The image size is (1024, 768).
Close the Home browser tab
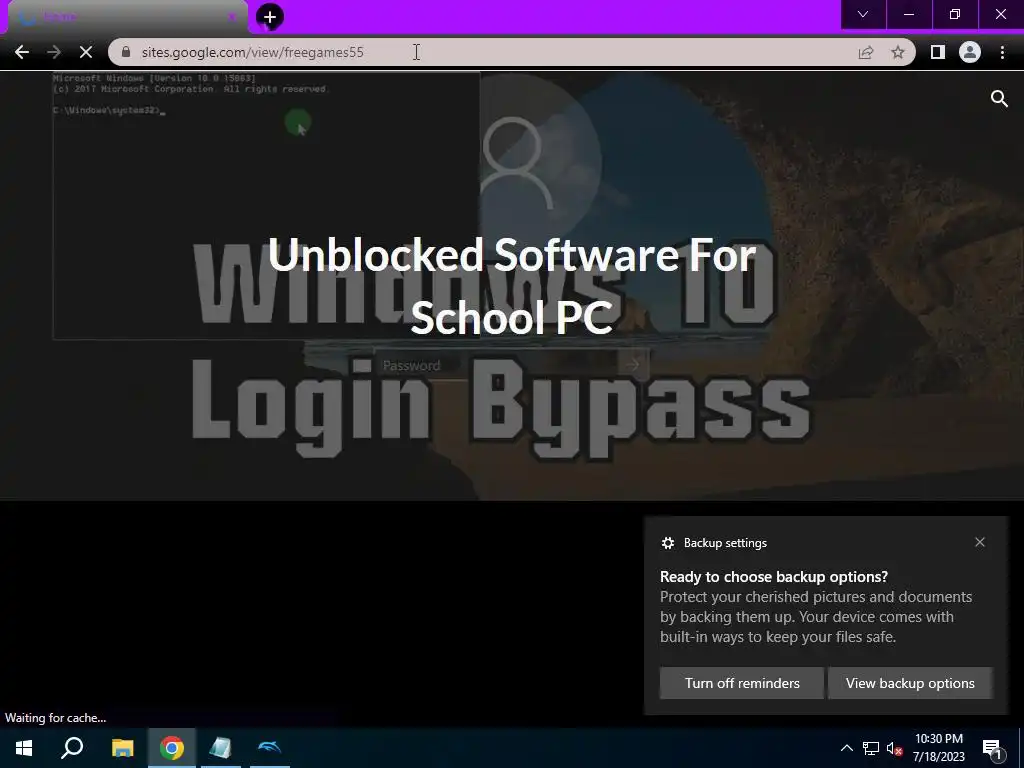coord(231,17)
